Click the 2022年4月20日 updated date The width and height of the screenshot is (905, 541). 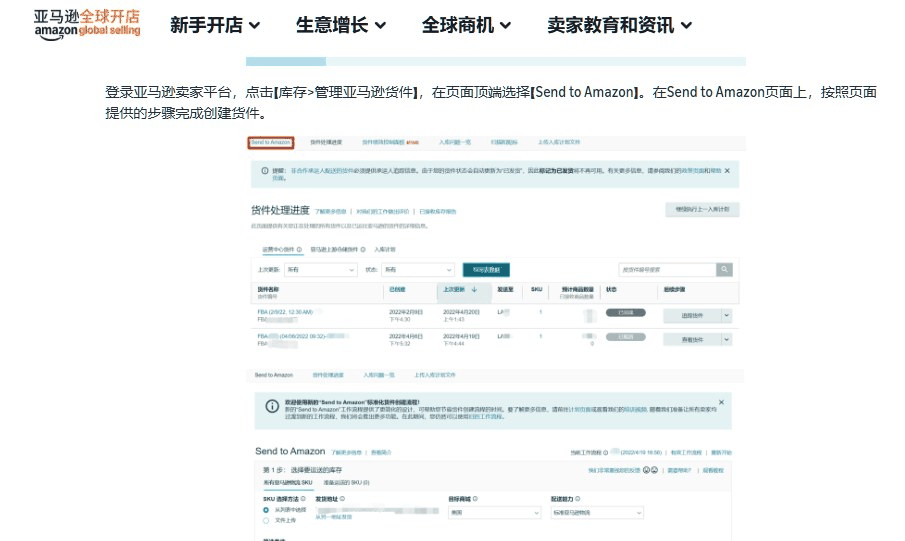coord(461,312)
